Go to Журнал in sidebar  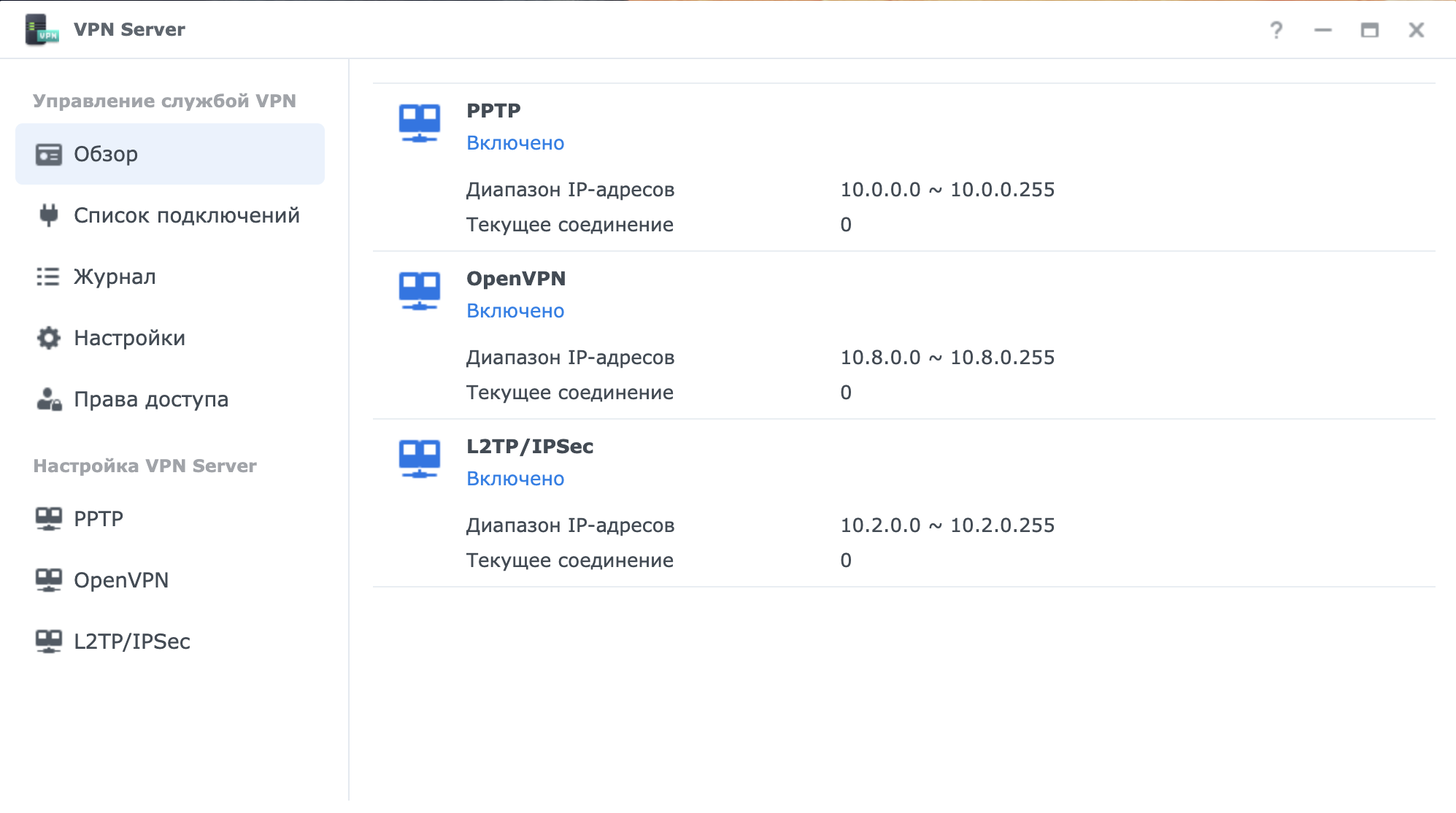[x=115, y=277]
